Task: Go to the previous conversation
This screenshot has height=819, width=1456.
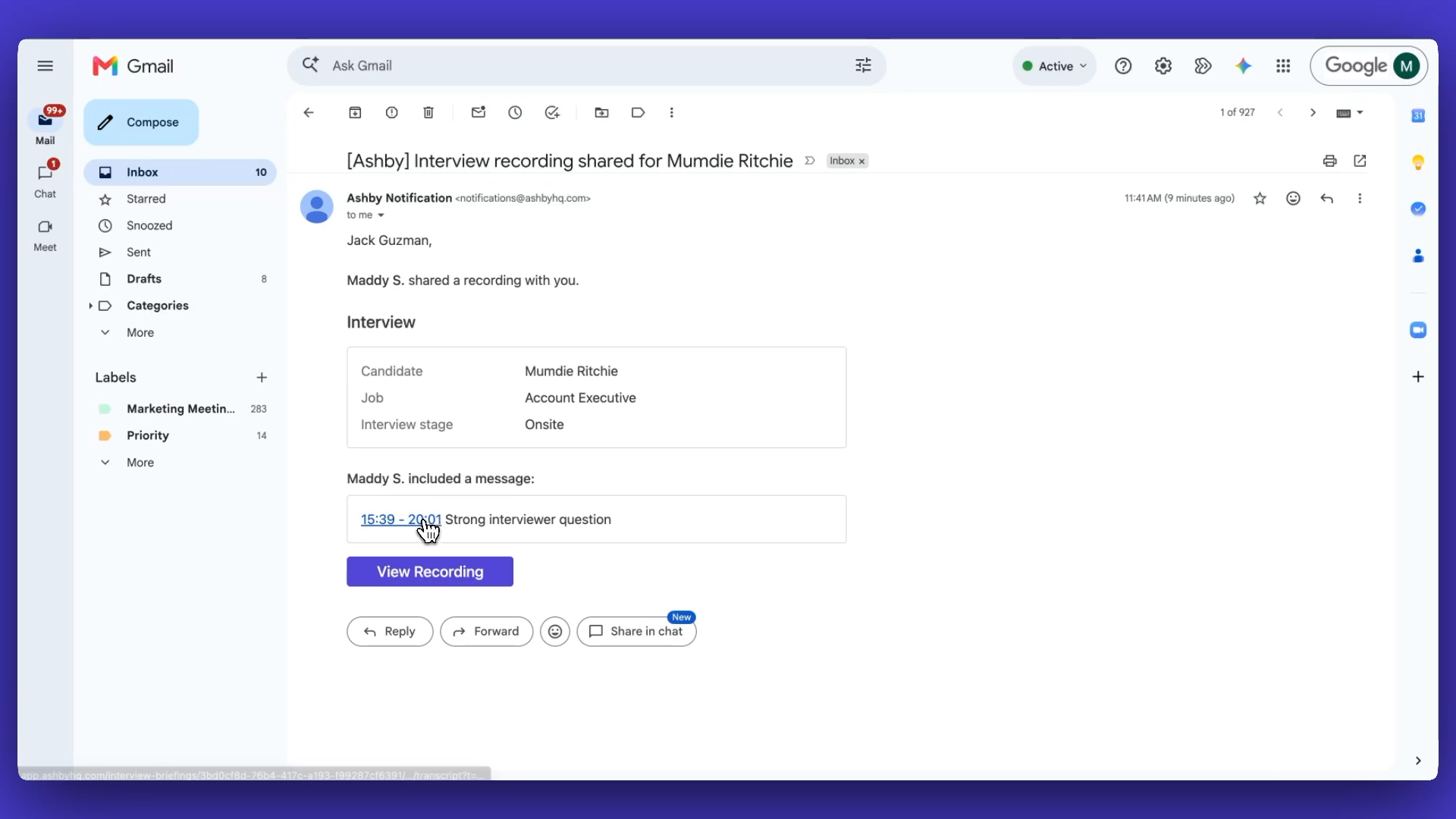Action: pos(1280,113)
